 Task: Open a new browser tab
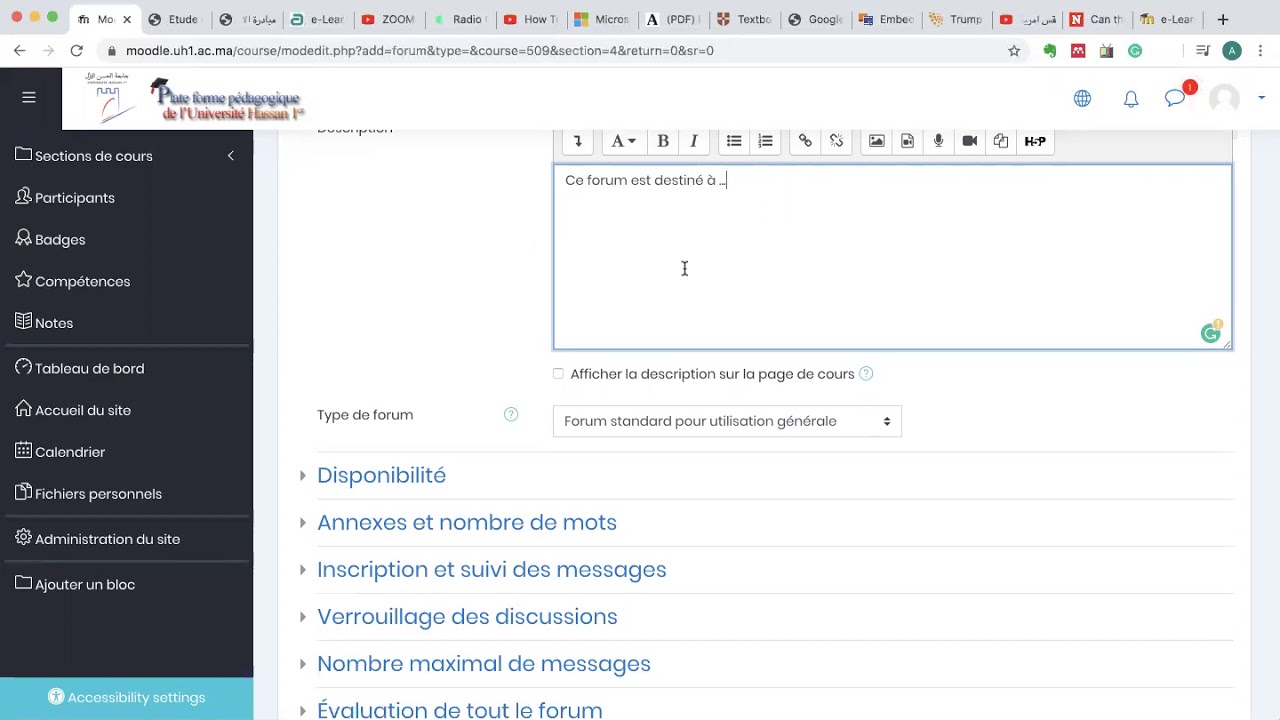click(1222, 19)
